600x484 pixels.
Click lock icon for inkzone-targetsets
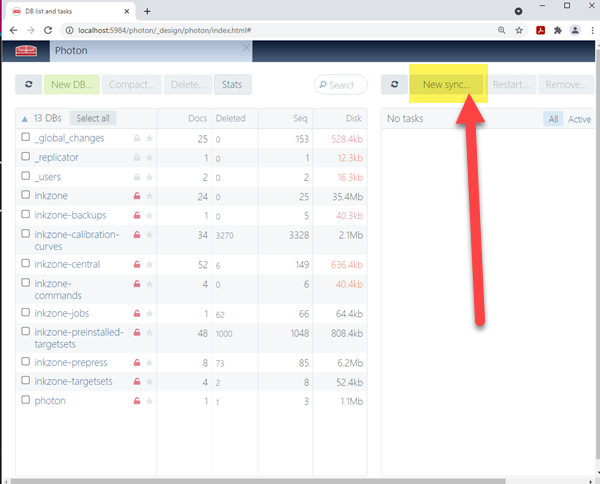(x=137, y=381)
